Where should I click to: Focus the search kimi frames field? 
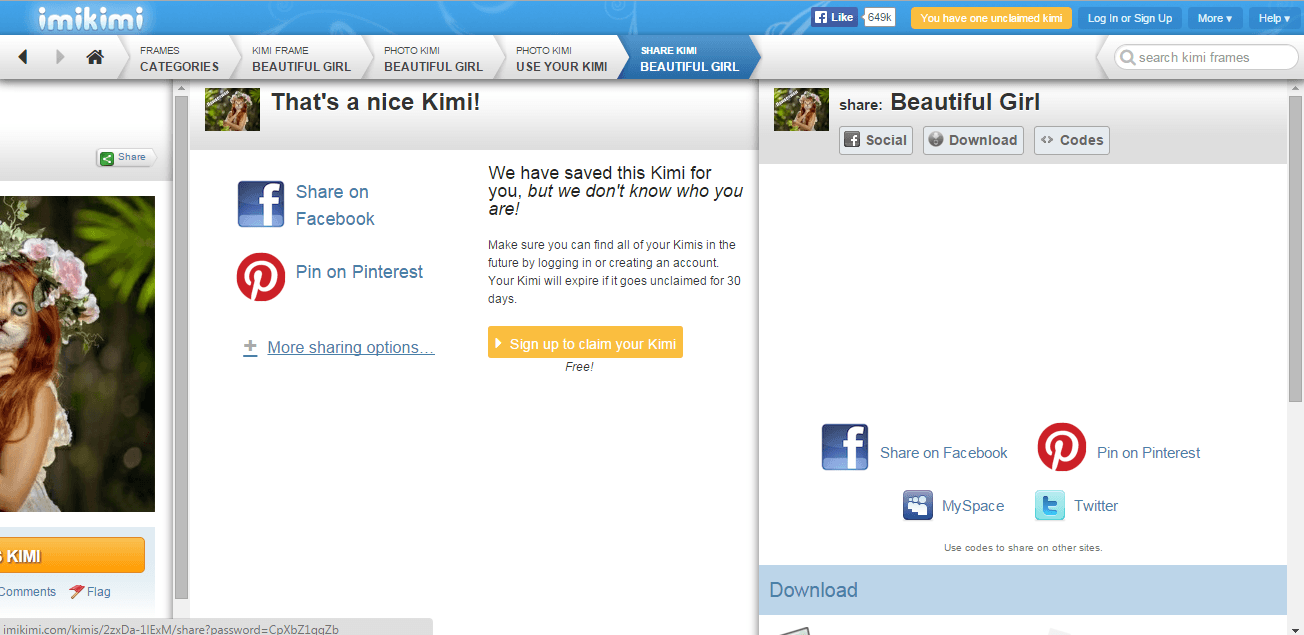point(1207,58)
